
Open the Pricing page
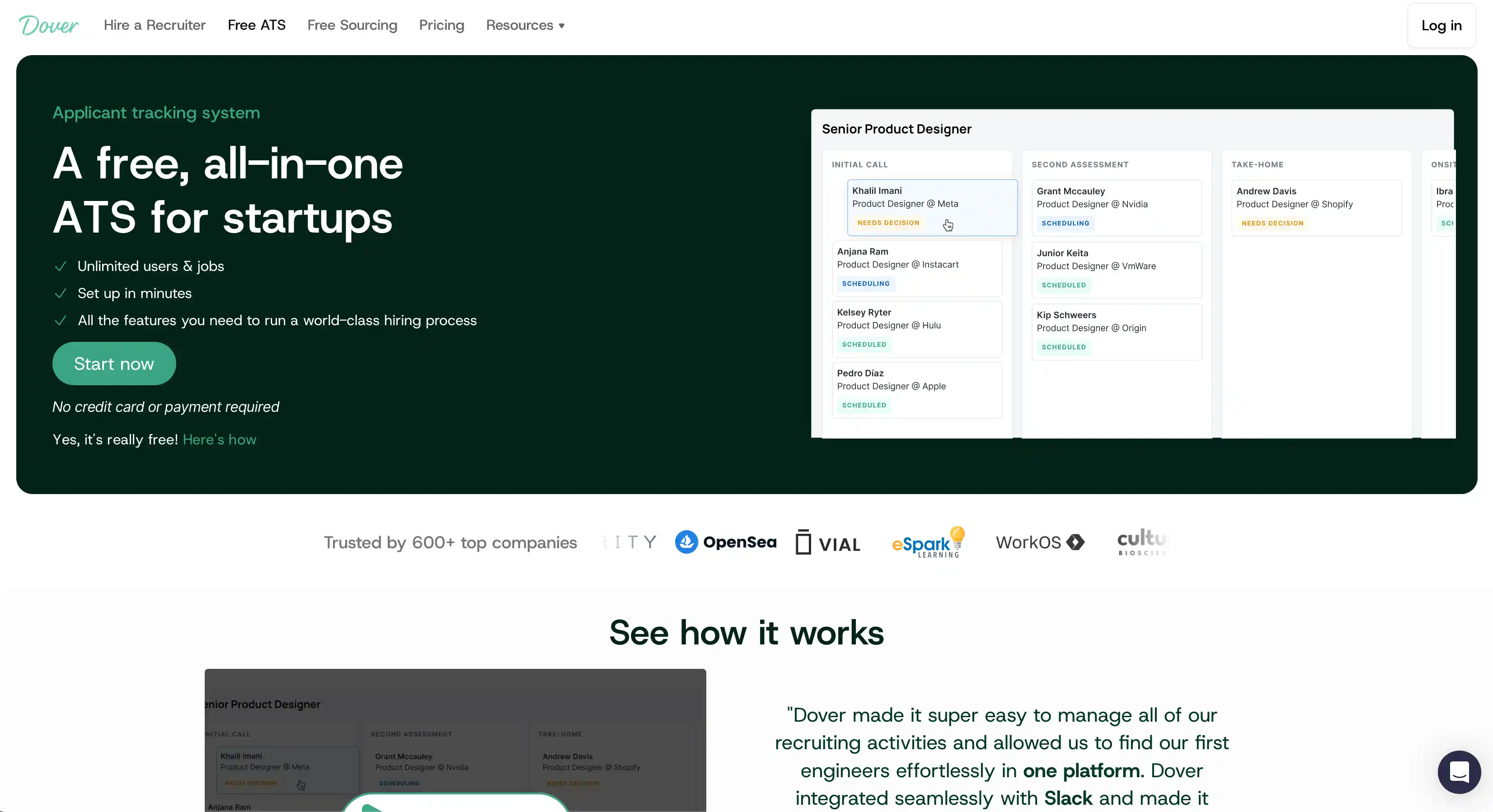click(x=441, y=25)
